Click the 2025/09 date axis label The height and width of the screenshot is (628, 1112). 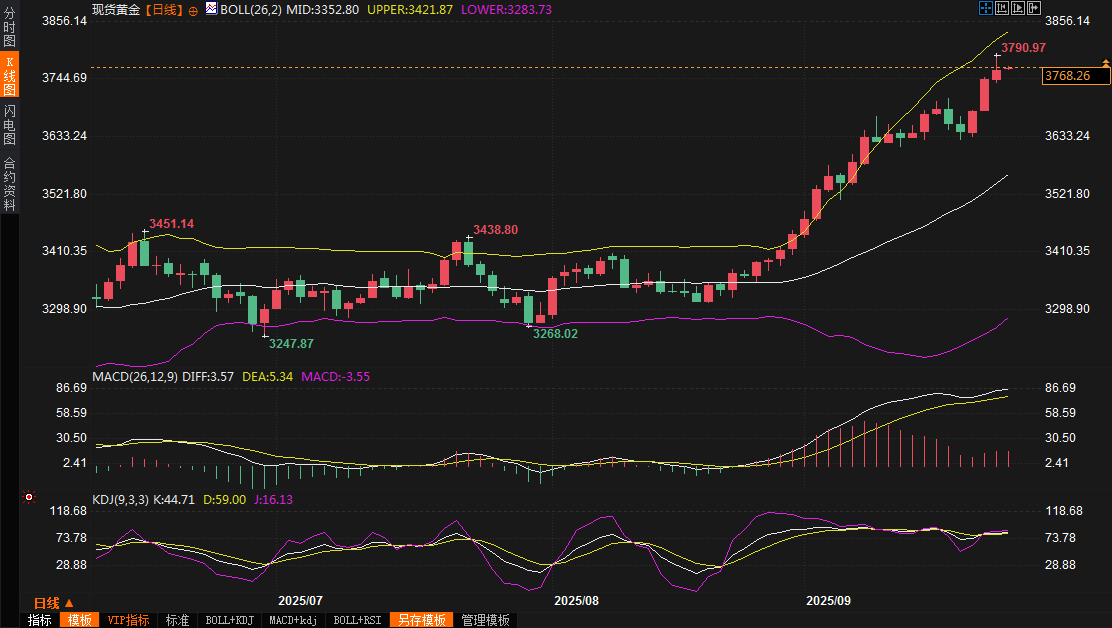[x=828, y=600]
